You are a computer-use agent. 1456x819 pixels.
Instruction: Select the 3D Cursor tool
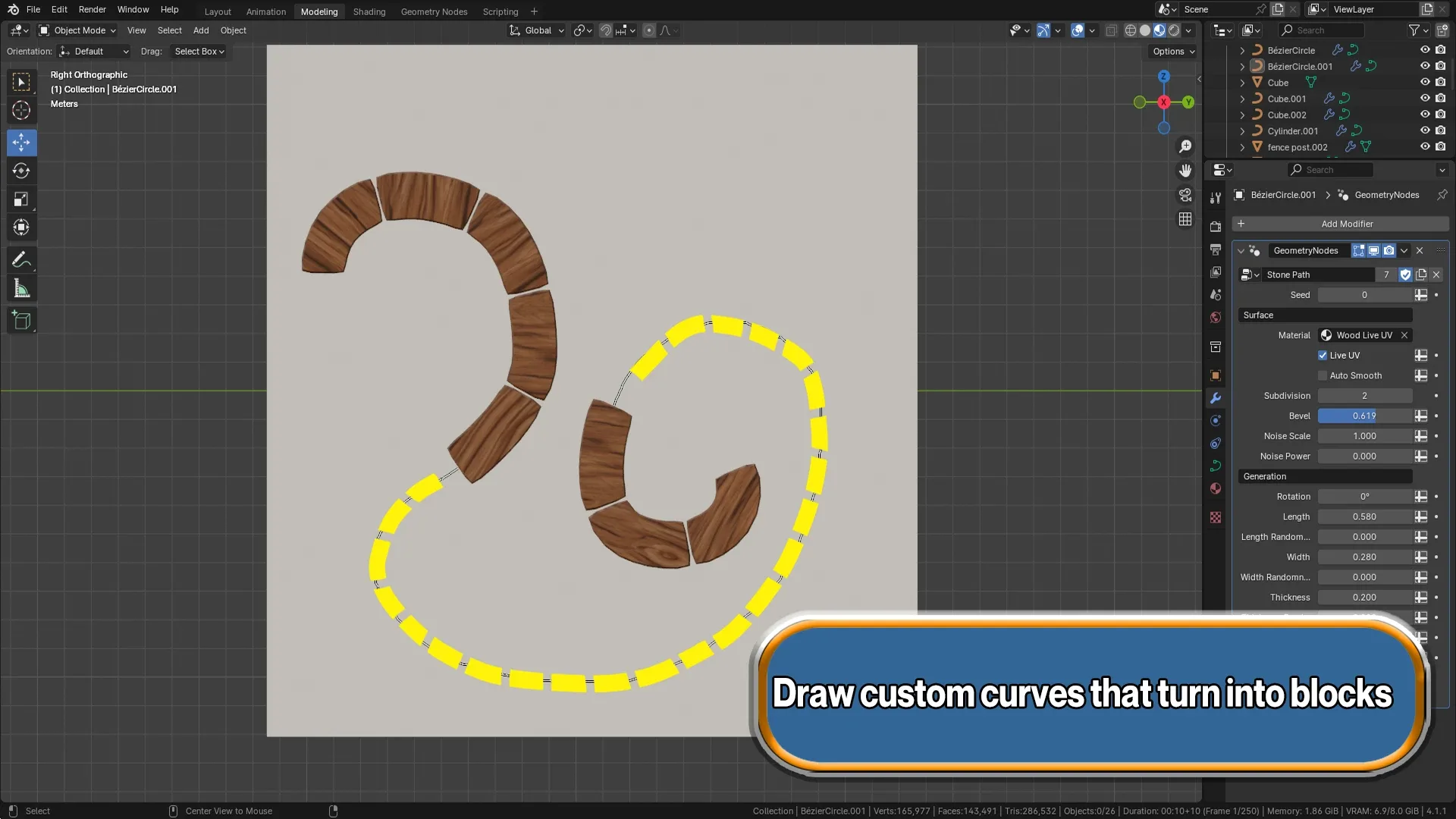21,110
